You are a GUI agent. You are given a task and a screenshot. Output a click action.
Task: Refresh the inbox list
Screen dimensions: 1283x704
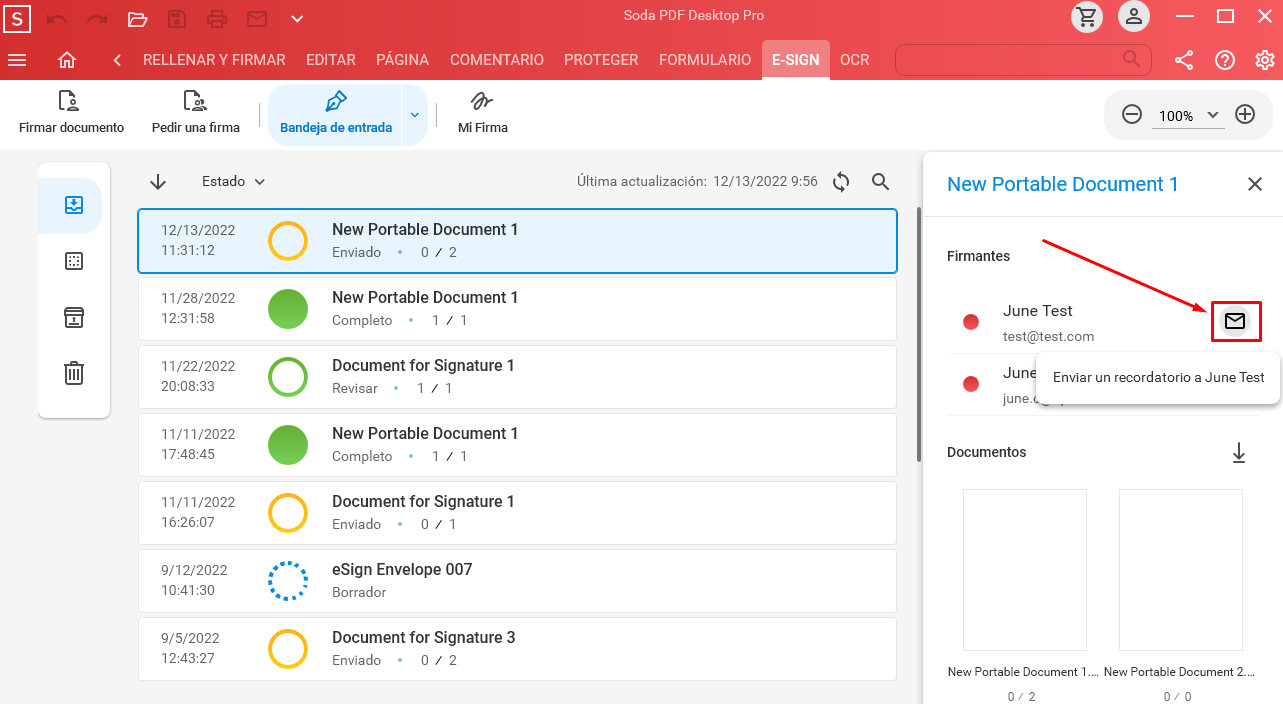click(x=841, y=181)
